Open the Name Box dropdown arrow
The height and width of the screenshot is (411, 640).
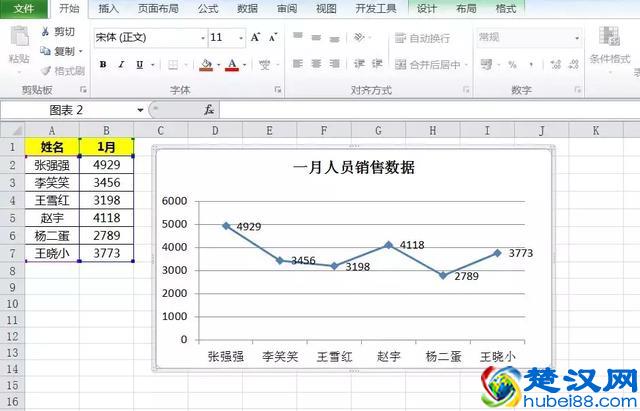point(140,110)
